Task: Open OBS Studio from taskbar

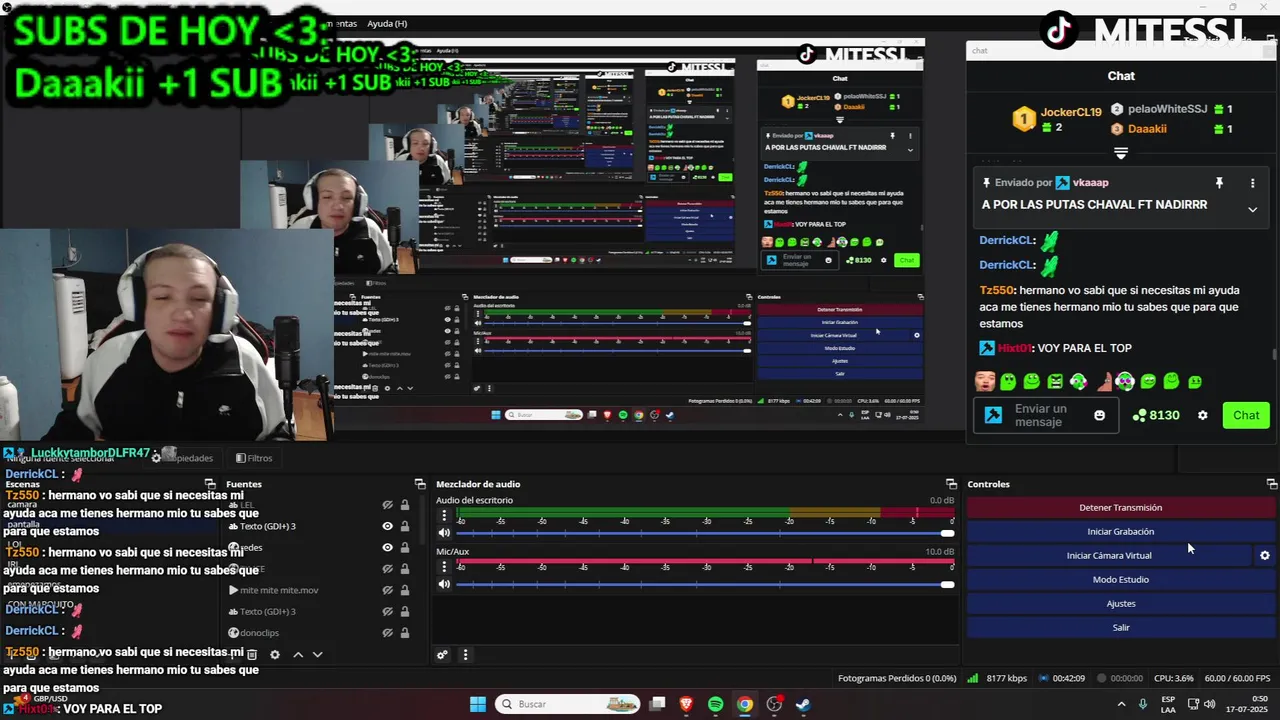Action: (774, 704)
